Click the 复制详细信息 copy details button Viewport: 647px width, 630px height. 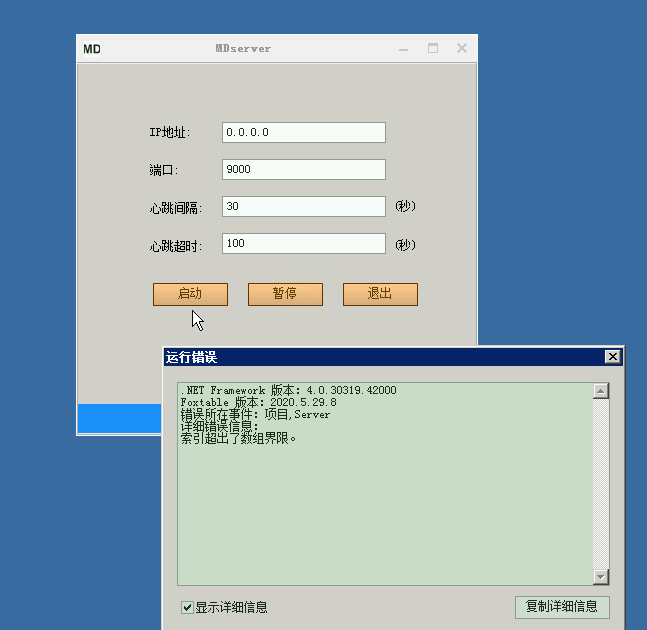point(562,607)
